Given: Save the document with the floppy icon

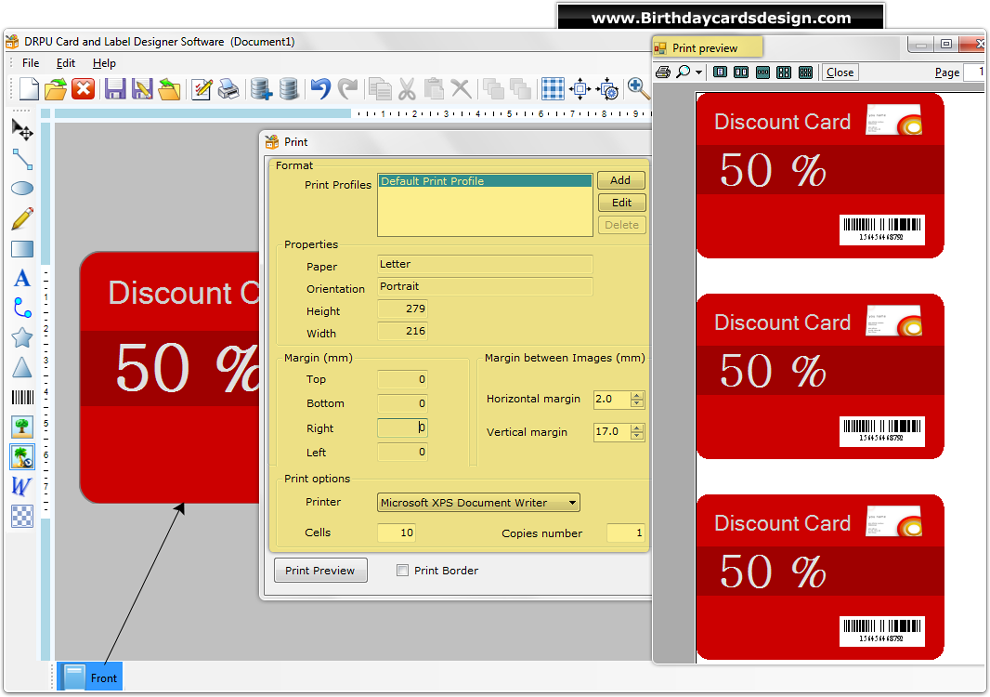Looking at the screenshot, I should tap(115, 89).
